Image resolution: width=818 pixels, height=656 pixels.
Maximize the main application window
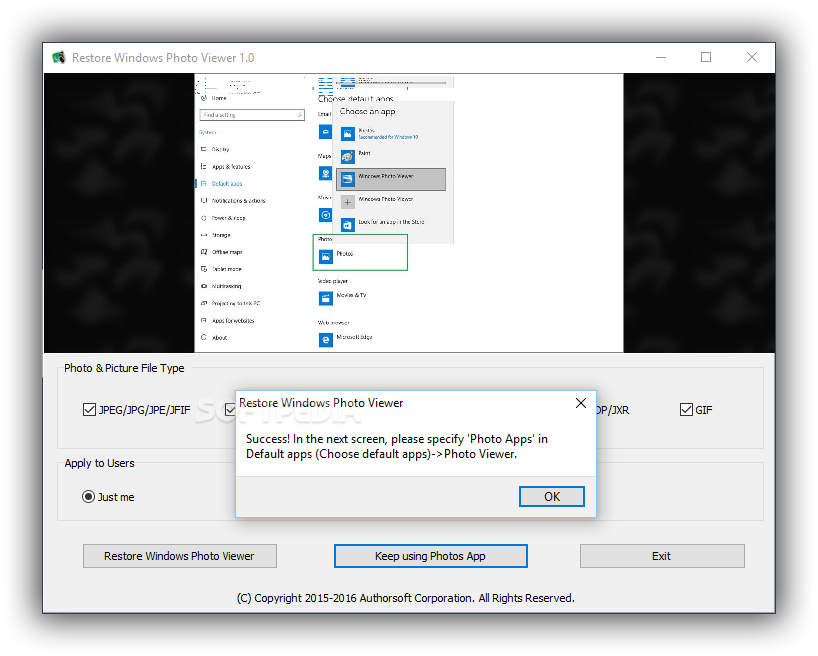coord(706,57)
